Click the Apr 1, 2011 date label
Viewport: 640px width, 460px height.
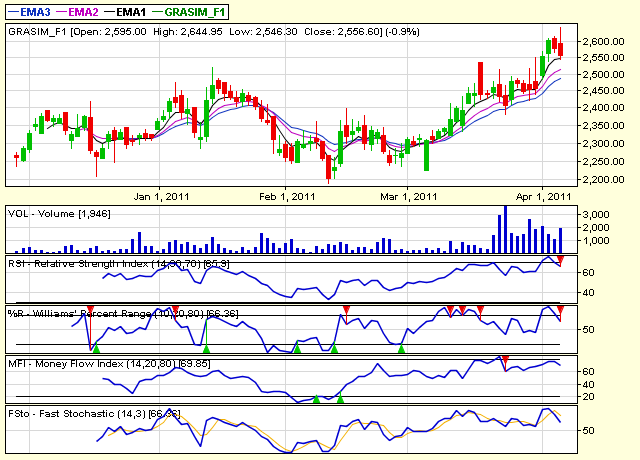pyautogui.click(x=543, y=197)
